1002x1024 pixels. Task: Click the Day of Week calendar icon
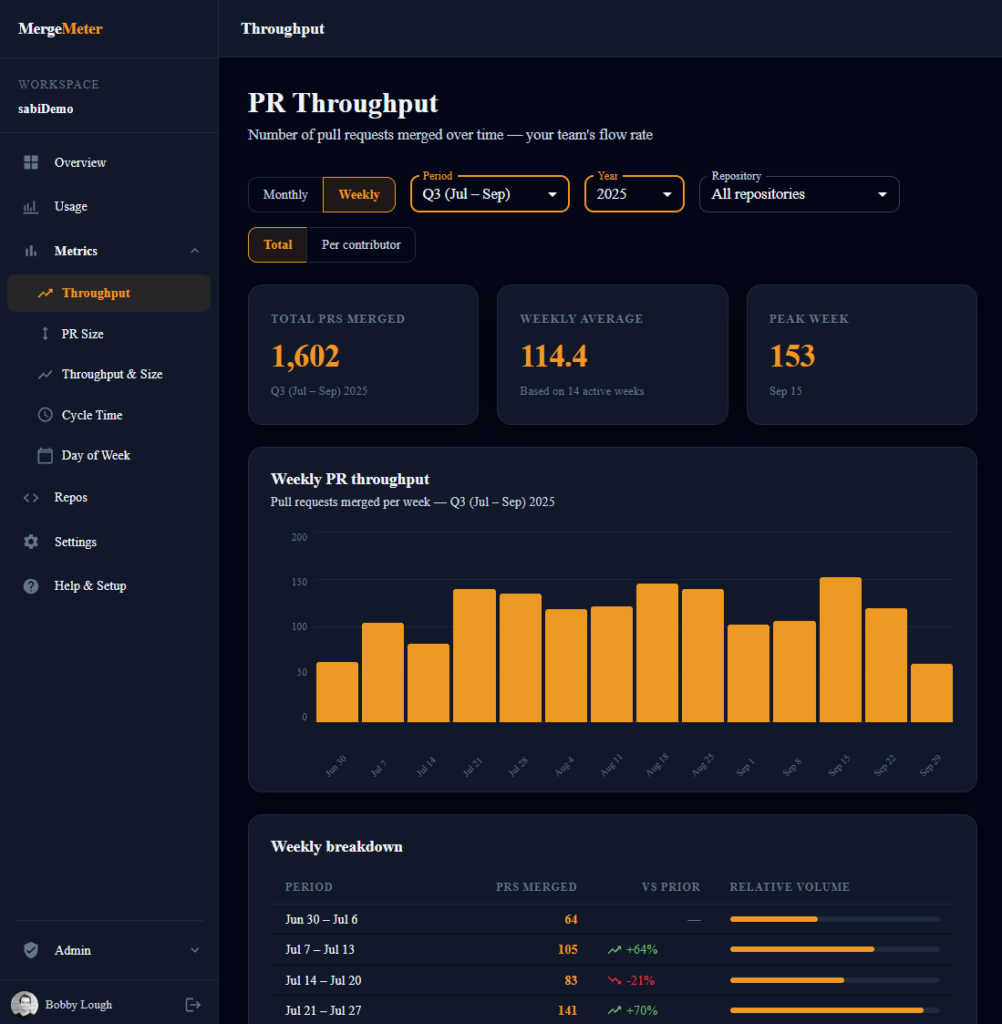[45, 456]
